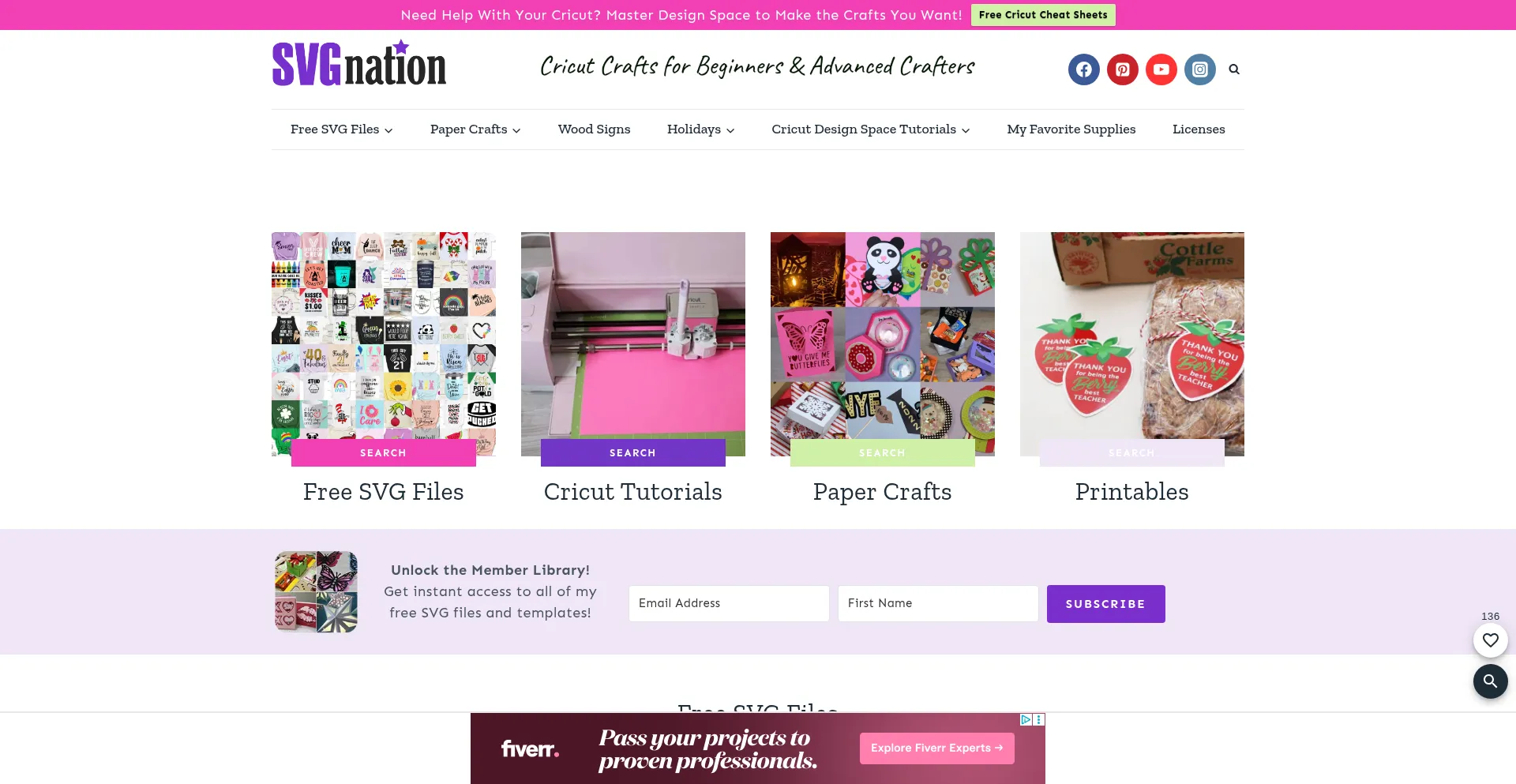Screen dimensions: 1516x784
Task: Expand the Holidays dropdown menu
Action: pos(700,129)
